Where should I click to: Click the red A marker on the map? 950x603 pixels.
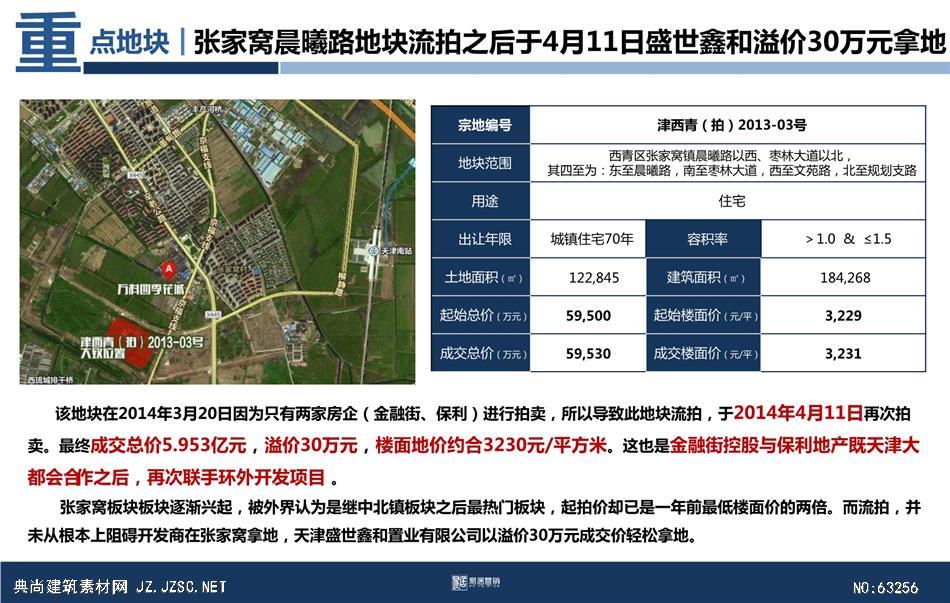coord(168,270)
